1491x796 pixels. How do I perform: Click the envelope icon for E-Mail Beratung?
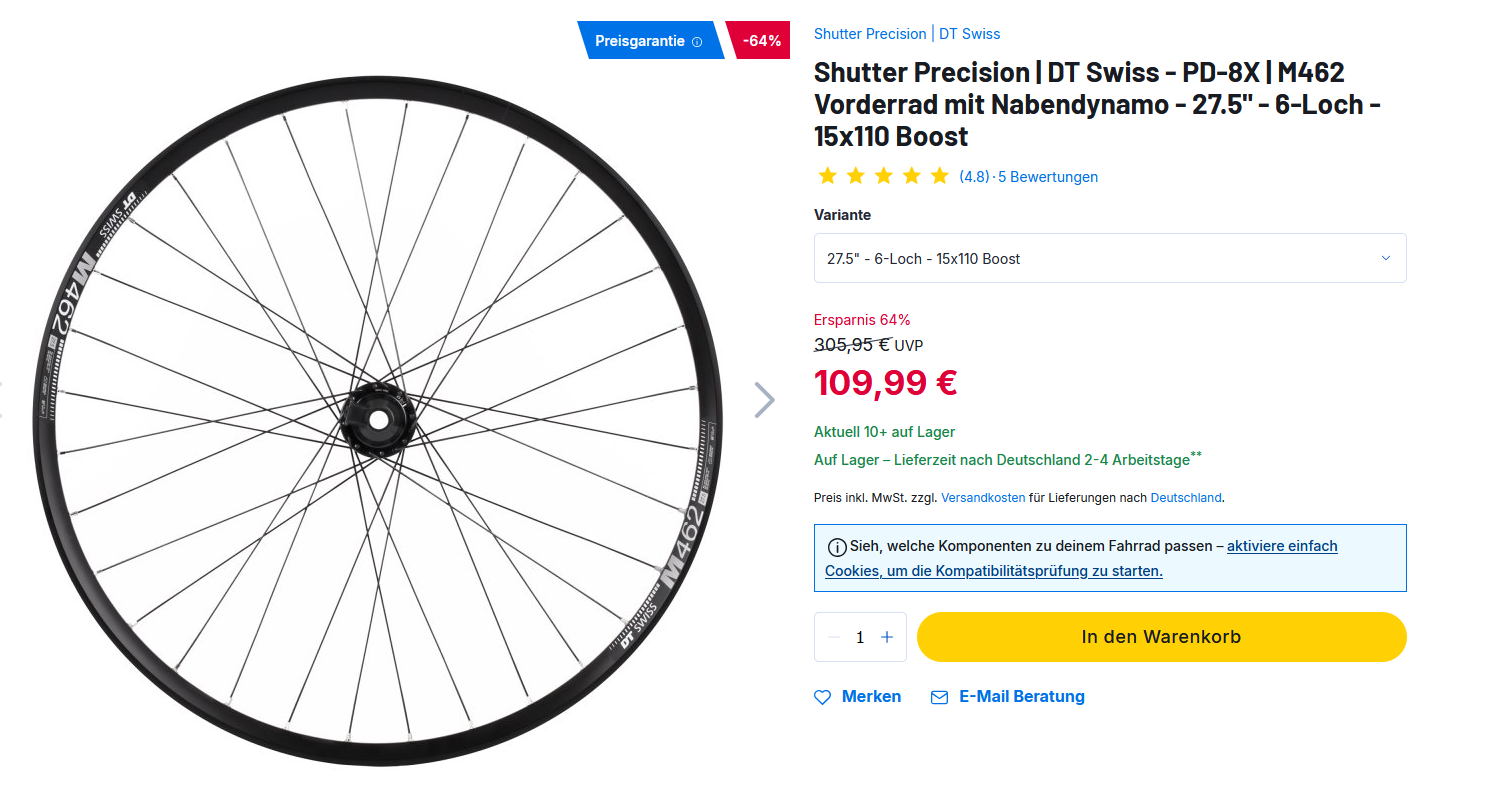[939, 697]
